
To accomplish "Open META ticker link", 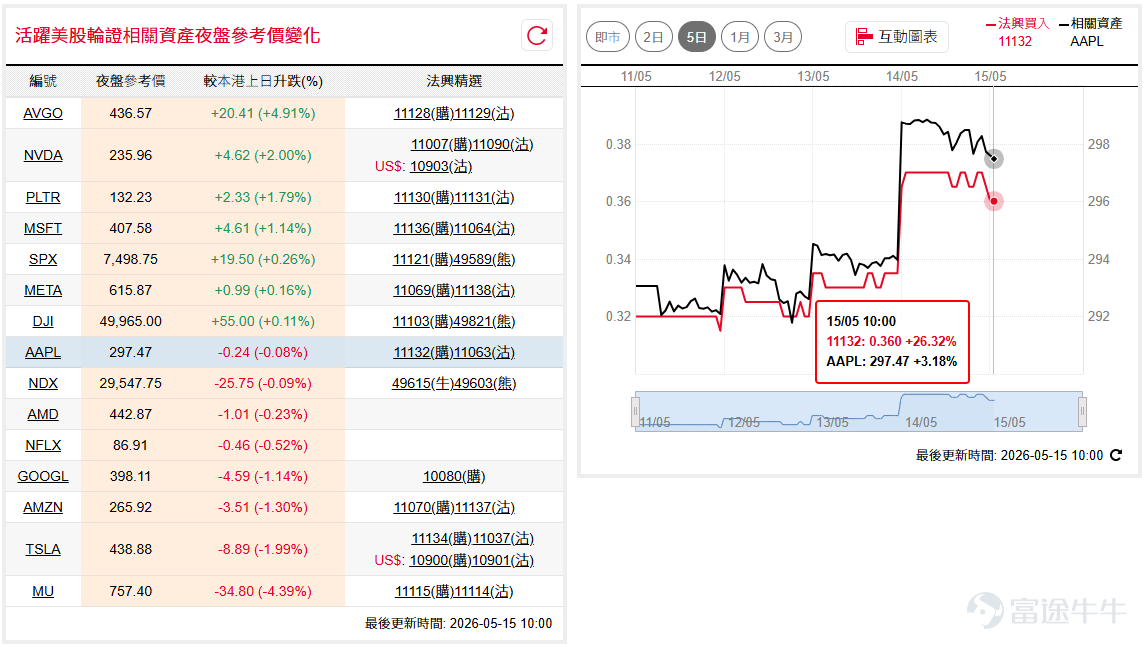I will [43, 291].
